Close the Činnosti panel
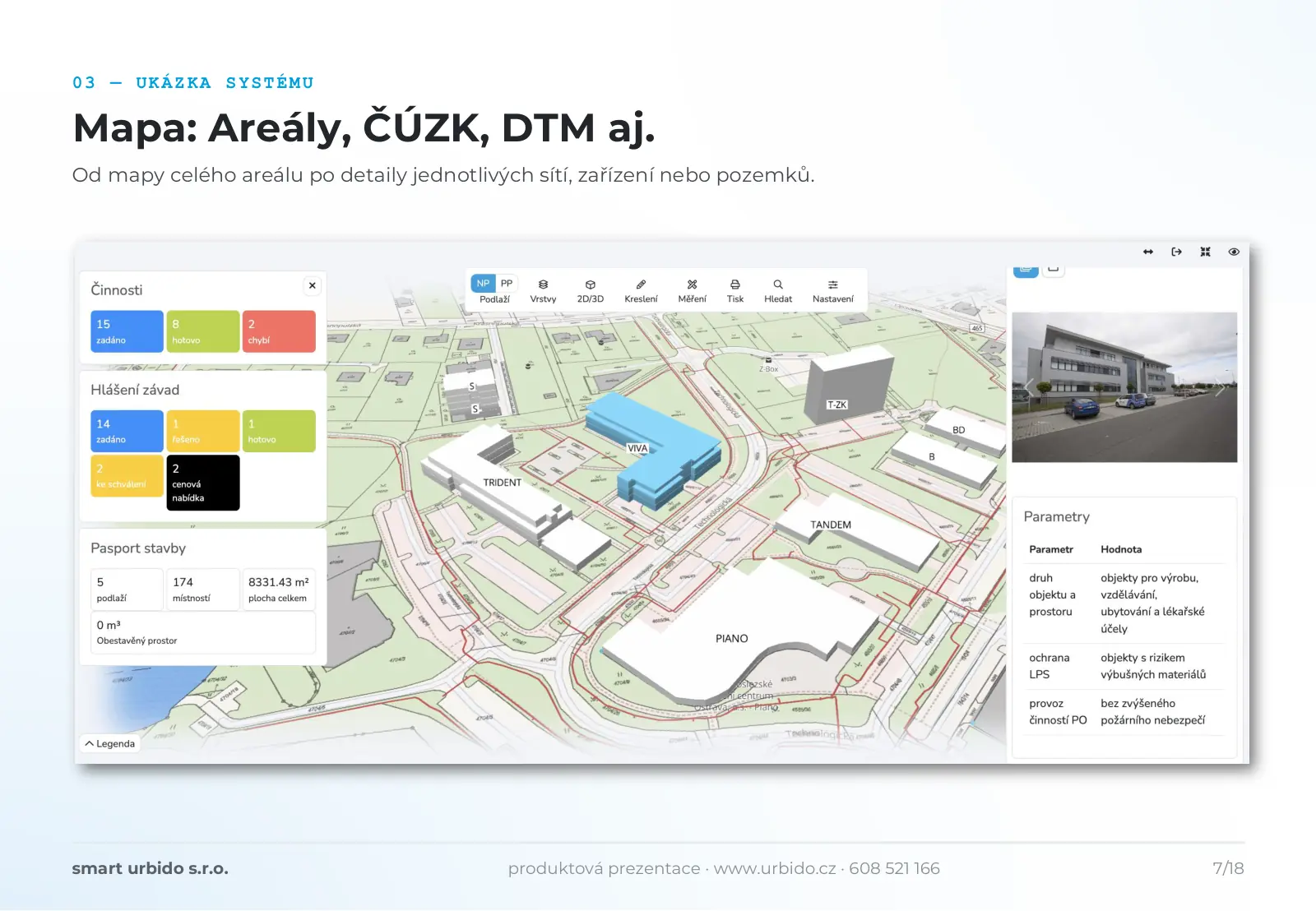 point(312,285)
